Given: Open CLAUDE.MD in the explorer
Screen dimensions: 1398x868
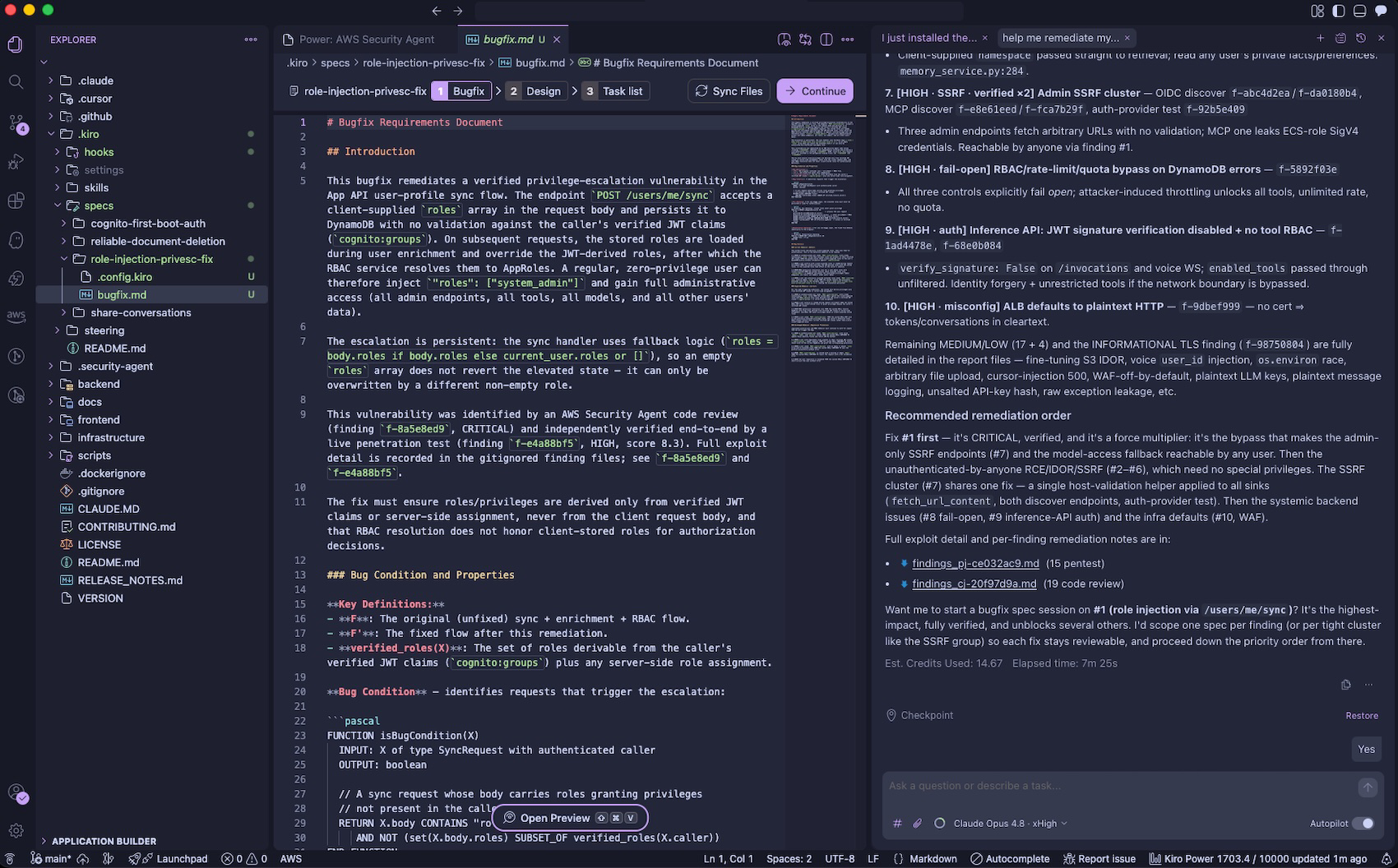Looking at the screenshot, I should tap(150, 509).
